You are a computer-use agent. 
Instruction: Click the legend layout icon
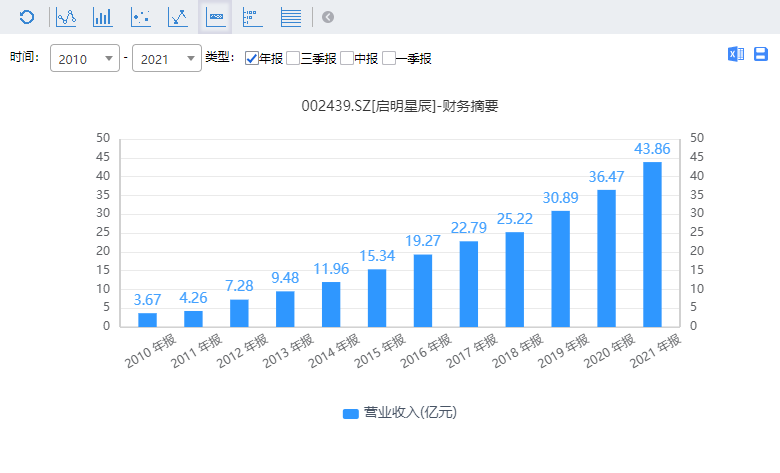(252, 17)
